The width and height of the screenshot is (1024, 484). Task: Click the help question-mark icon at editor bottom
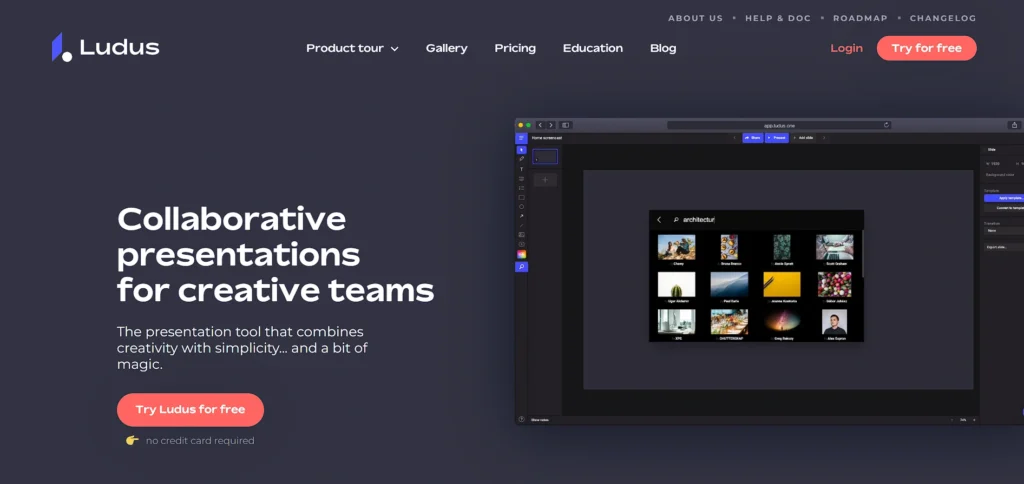pos(521,419)
